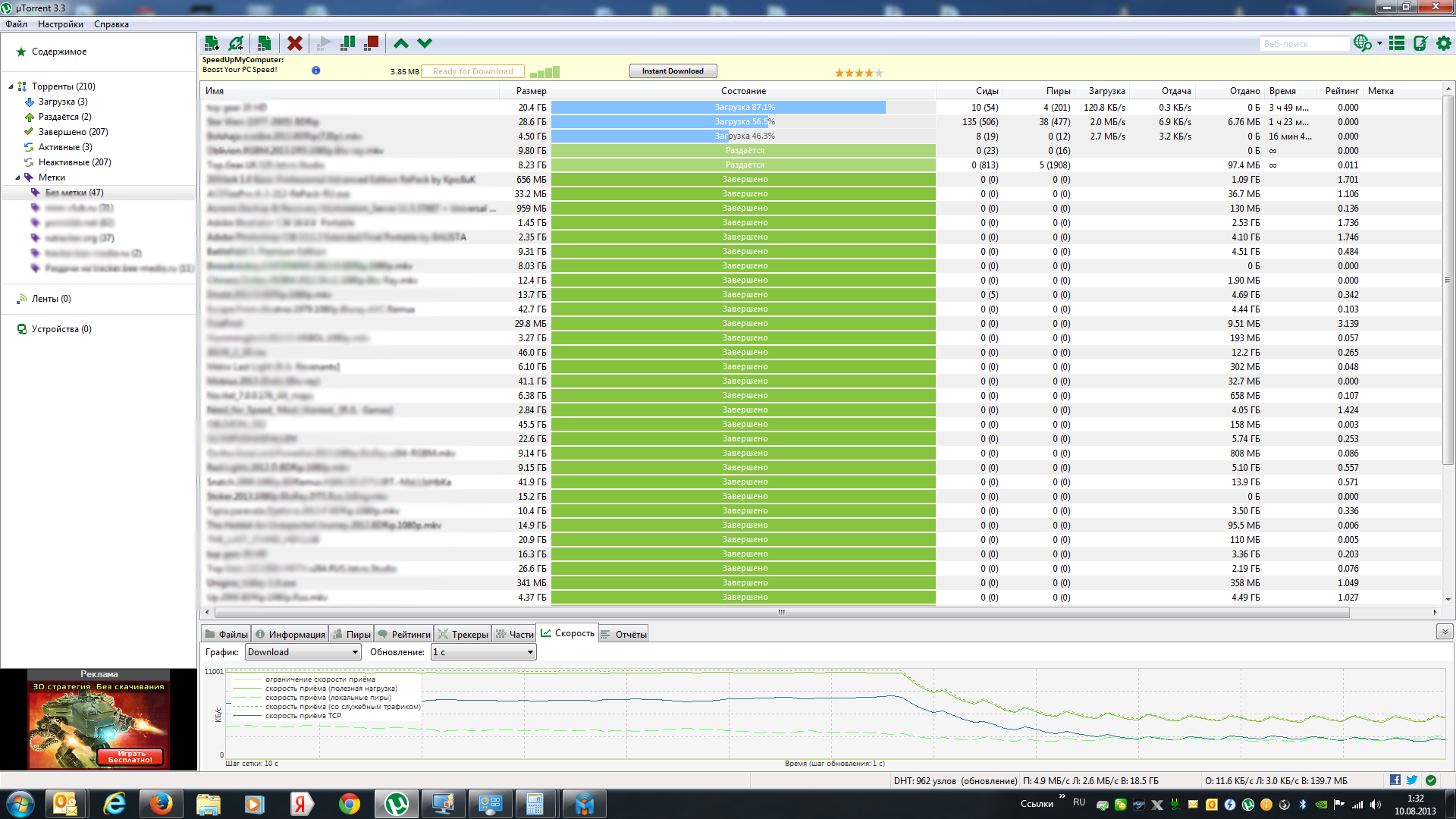This screenshot has width=1456, height=819.
Task: Click the Pause torrent toolbar icon
Action: pos(348,43)
